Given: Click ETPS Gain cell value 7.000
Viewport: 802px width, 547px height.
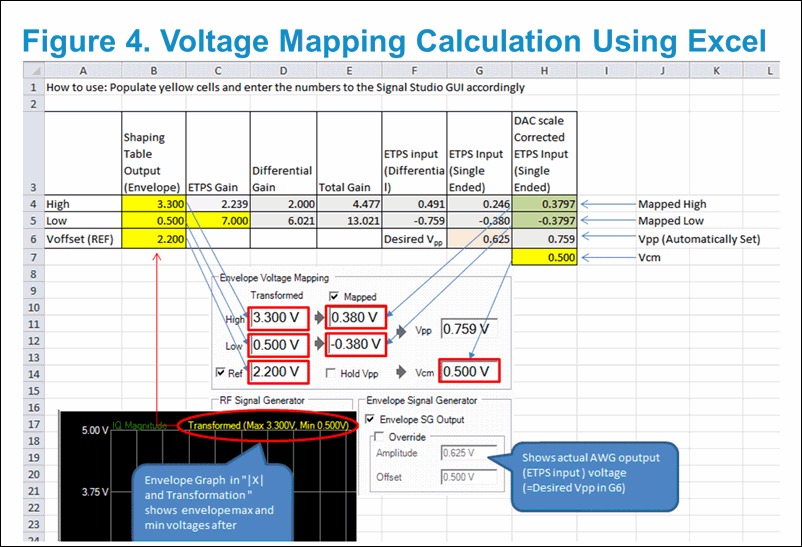Looking at the screenshot, I should pyautogui.click(x=218, y=221).
